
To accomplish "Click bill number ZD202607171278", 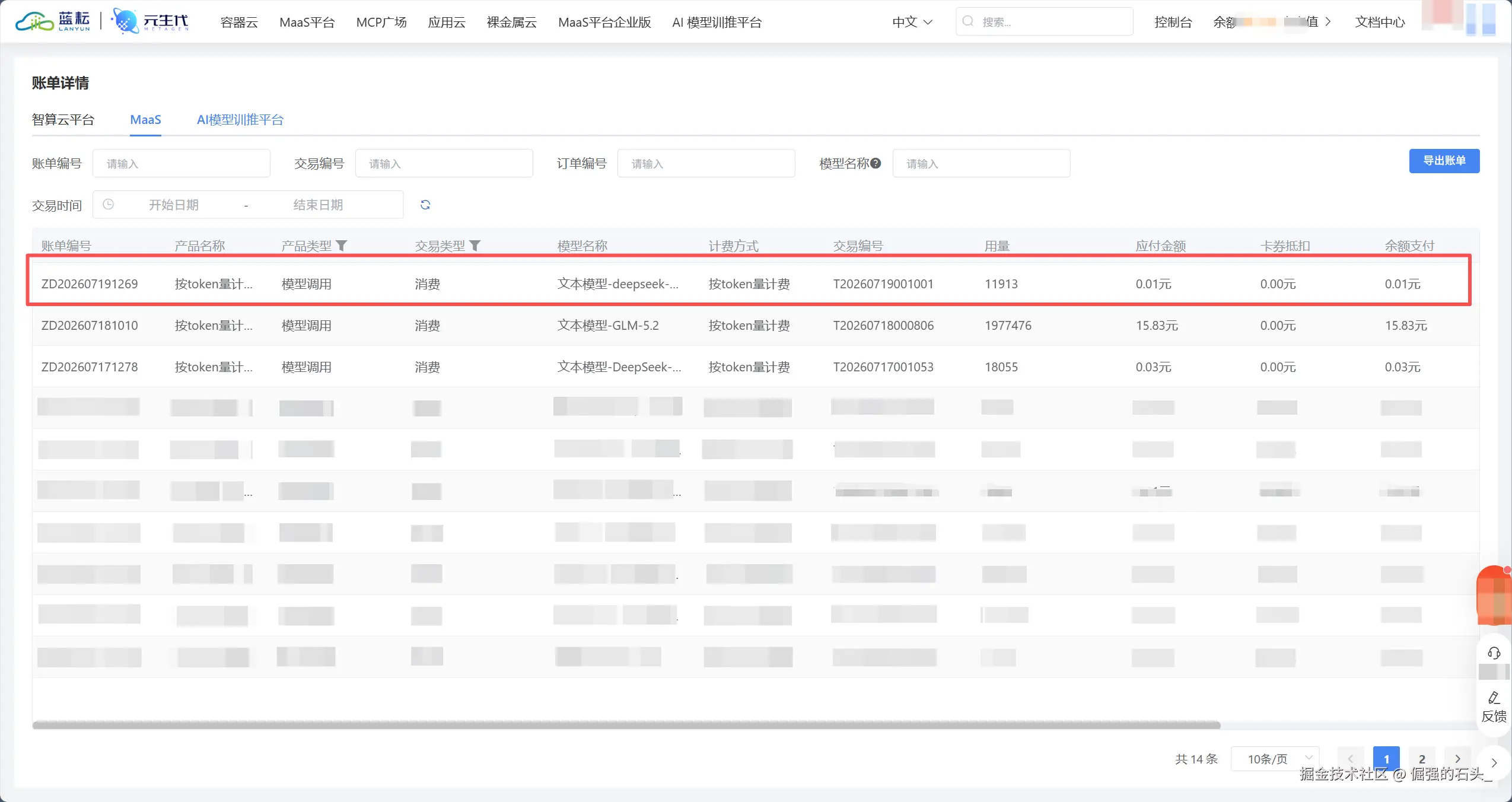I will click(x=90, y=367).
